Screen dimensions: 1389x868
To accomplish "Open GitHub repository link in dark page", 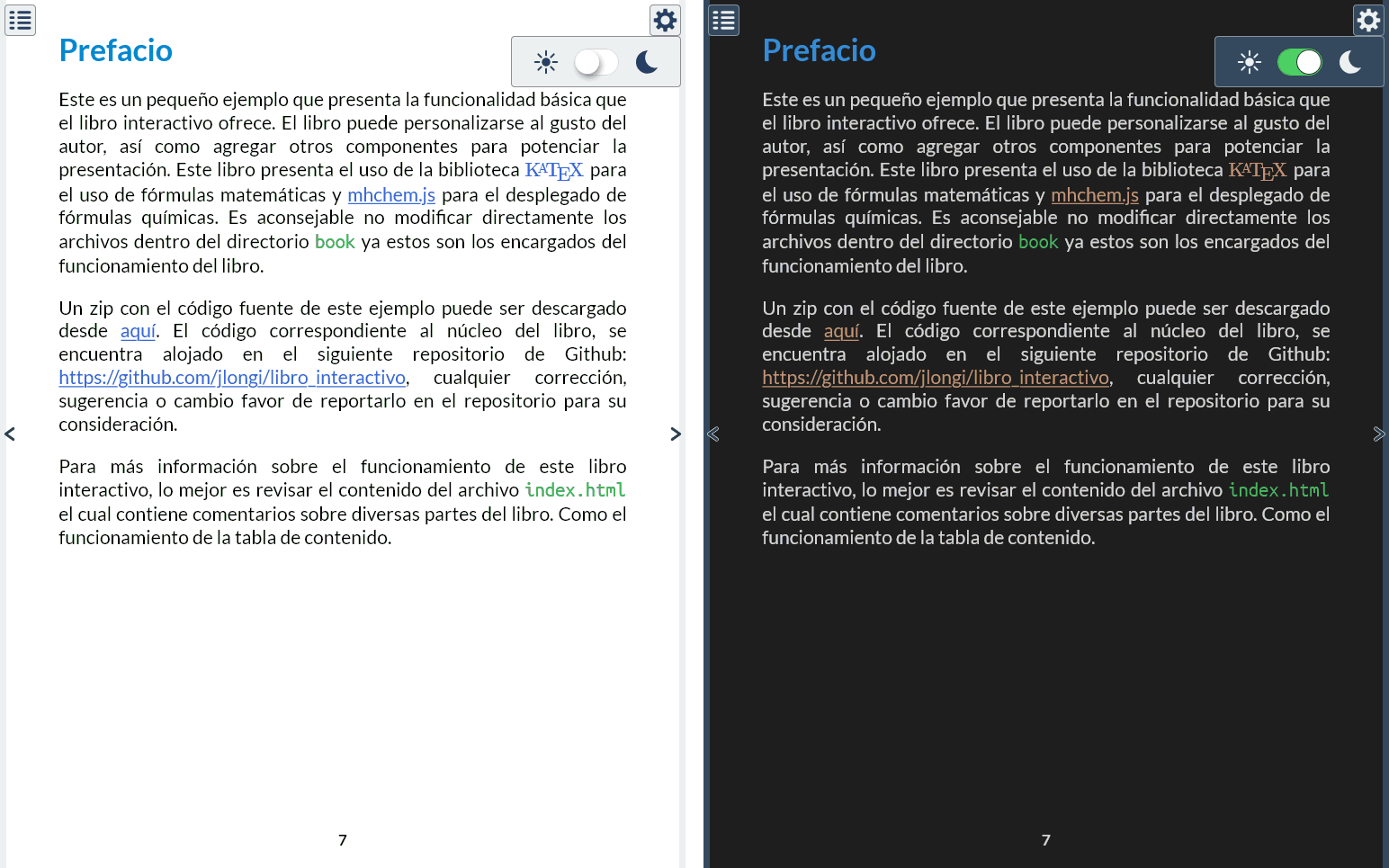I will point(936,378).
